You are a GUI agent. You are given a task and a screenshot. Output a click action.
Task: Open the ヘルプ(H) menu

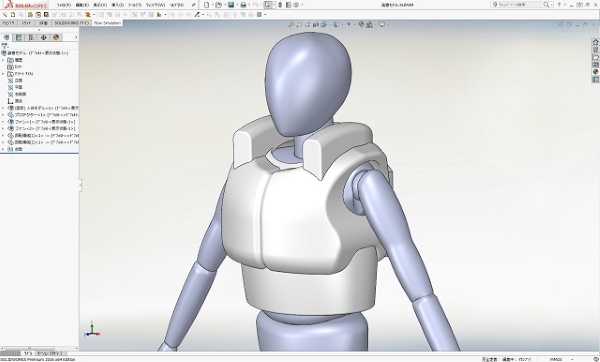(x=176, y=5)
